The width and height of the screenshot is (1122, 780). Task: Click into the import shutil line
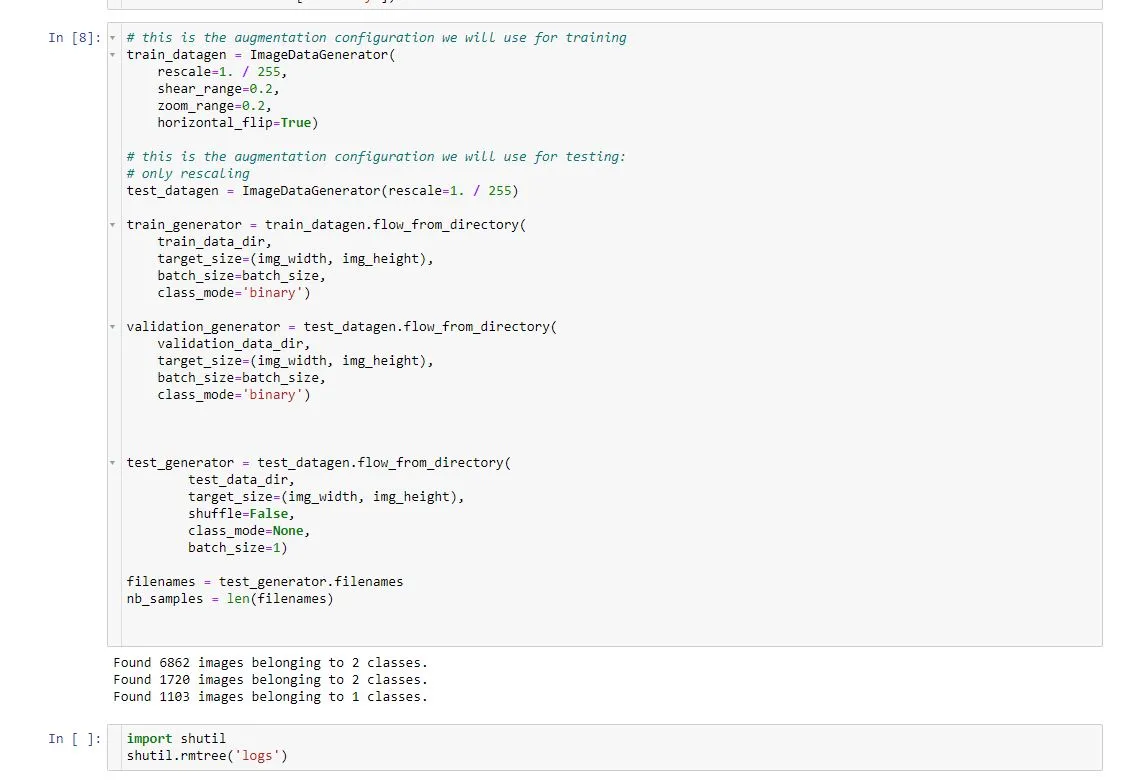[176, 739]
